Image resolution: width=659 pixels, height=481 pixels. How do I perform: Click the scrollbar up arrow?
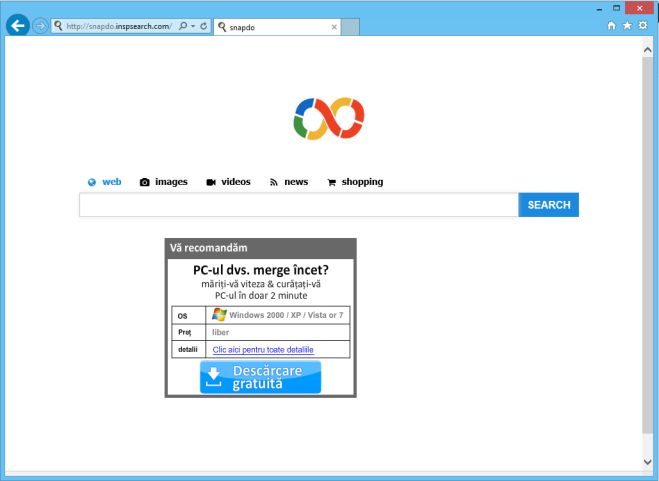point(648,50)
